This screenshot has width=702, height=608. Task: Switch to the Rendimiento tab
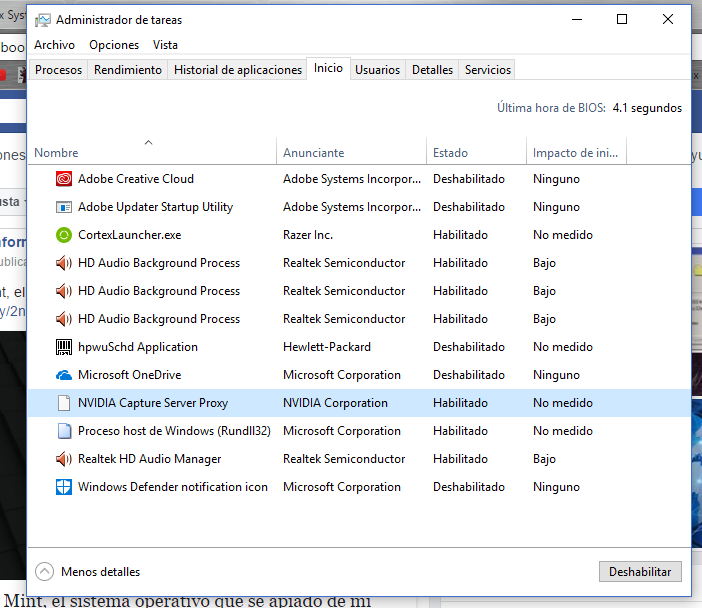click(128, 70)
